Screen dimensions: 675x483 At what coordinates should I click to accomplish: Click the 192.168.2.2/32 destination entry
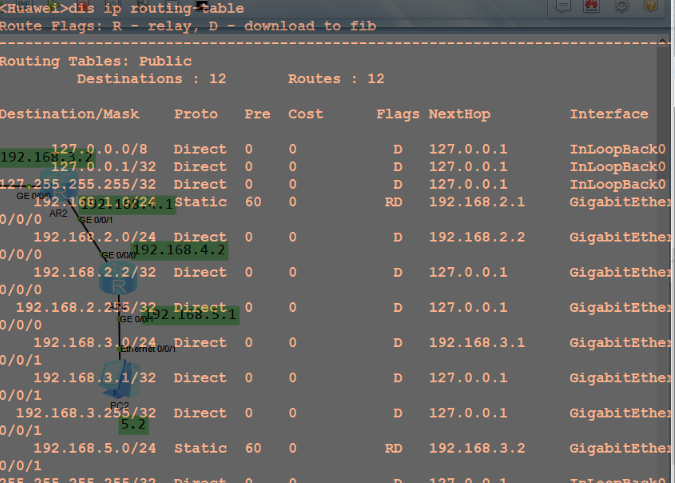point(95,273)
